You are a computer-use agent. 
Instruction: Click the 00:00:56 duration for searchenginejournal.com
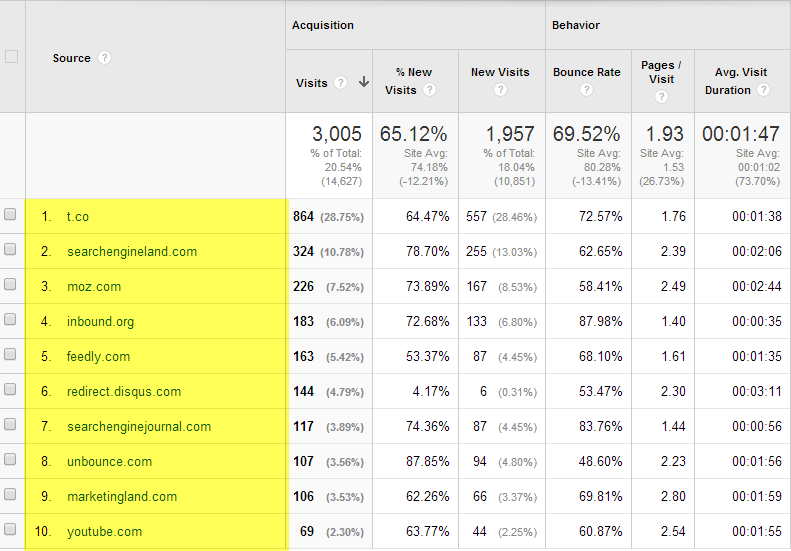(x=757, y=426)
